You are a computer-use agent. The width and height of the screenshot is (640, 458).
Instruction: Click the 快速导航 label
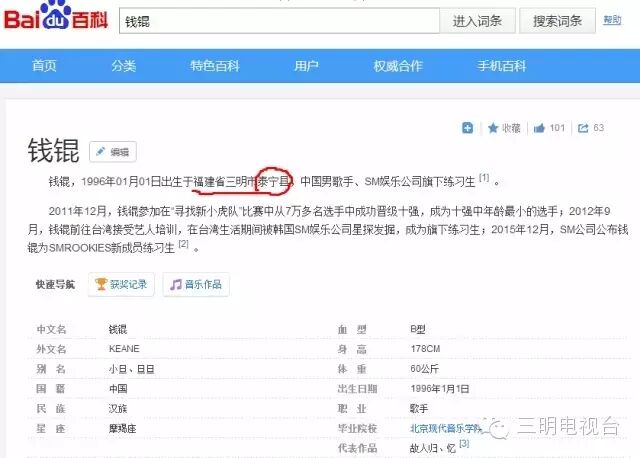(x=56, y=285)
